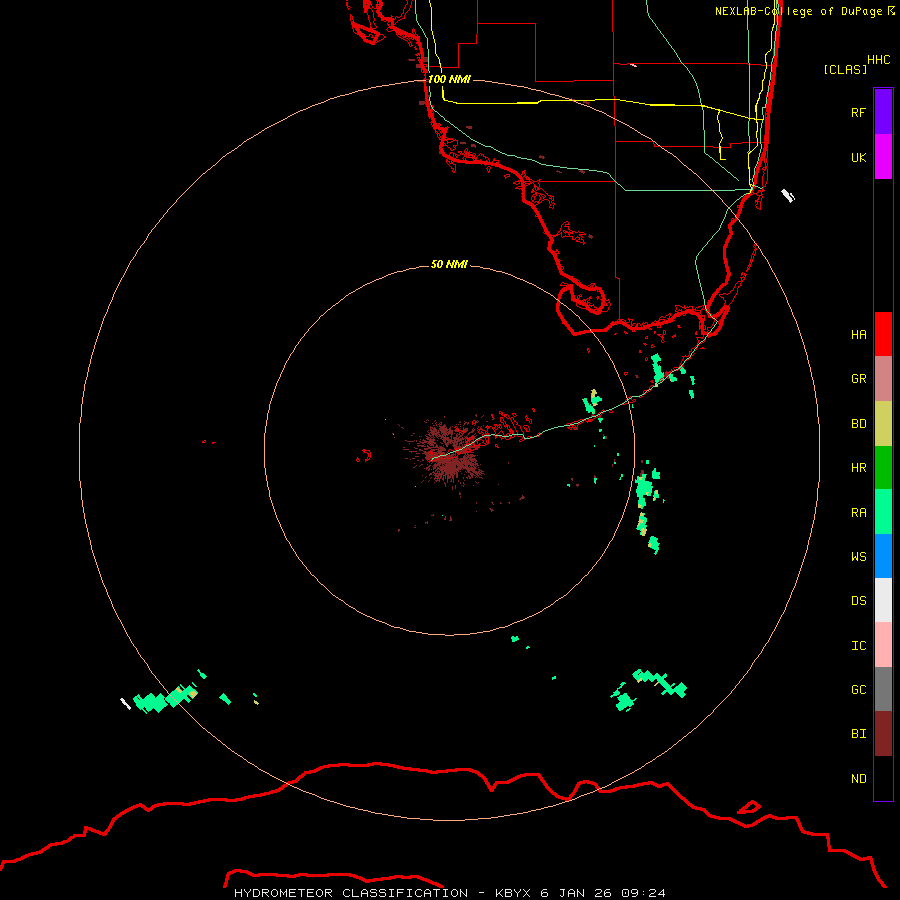Click the [CLAS] units label
Screen dimensions: 900x900
[x=845, y=69]
